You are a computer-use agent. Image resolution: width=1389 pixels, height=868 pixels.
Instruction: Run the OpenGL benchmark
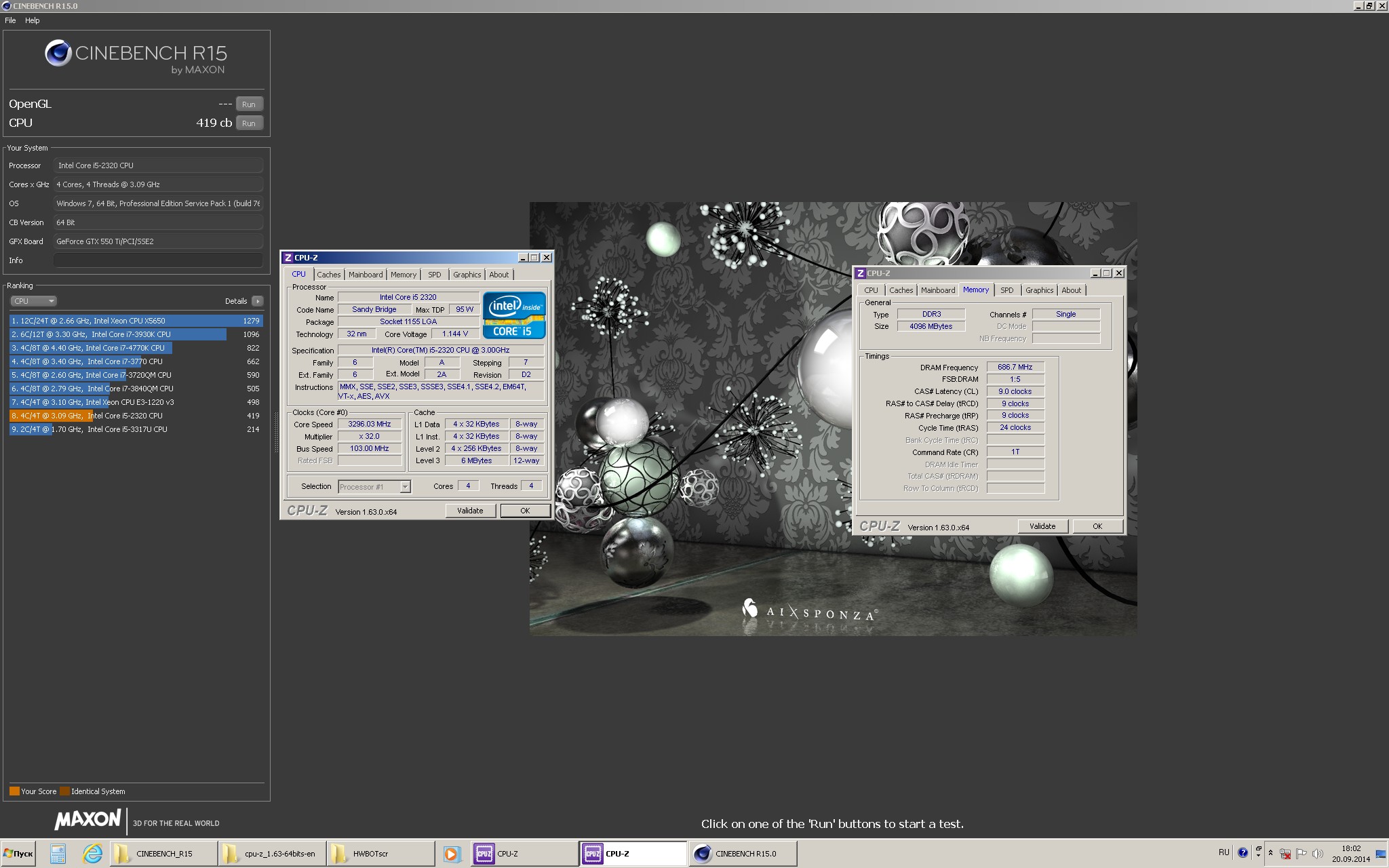tap(249, 104)
